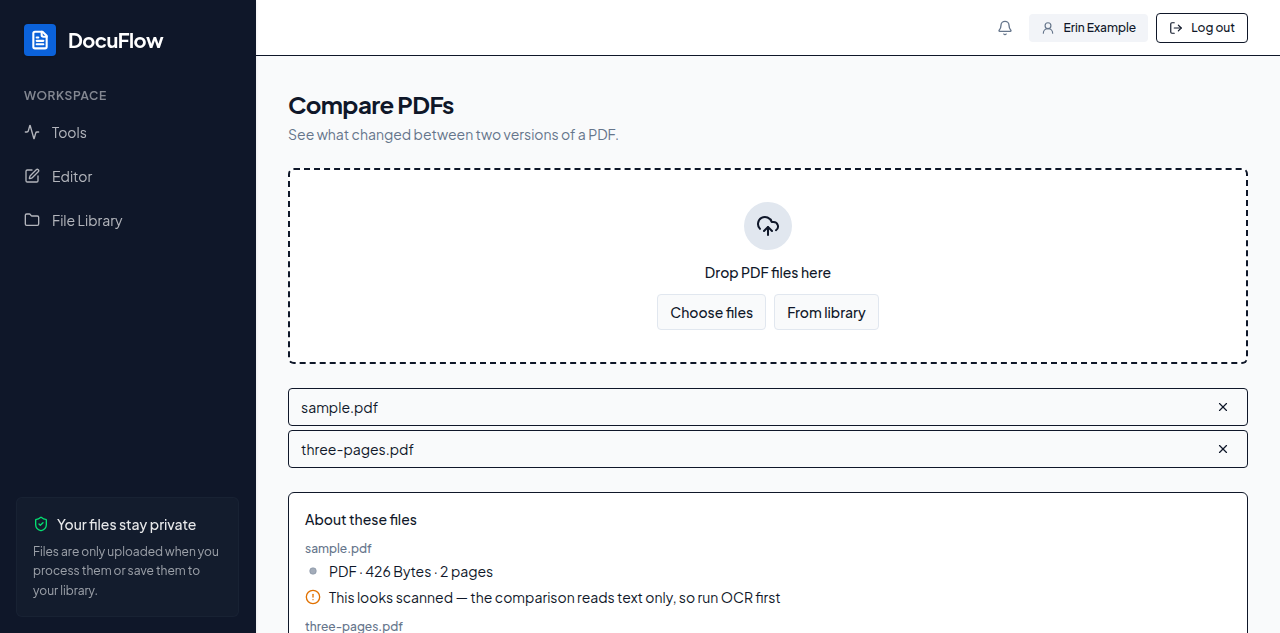Click the Log out button
Image resolution: width=1280 pixels, height=633 pixels.
coord(1202,28)
